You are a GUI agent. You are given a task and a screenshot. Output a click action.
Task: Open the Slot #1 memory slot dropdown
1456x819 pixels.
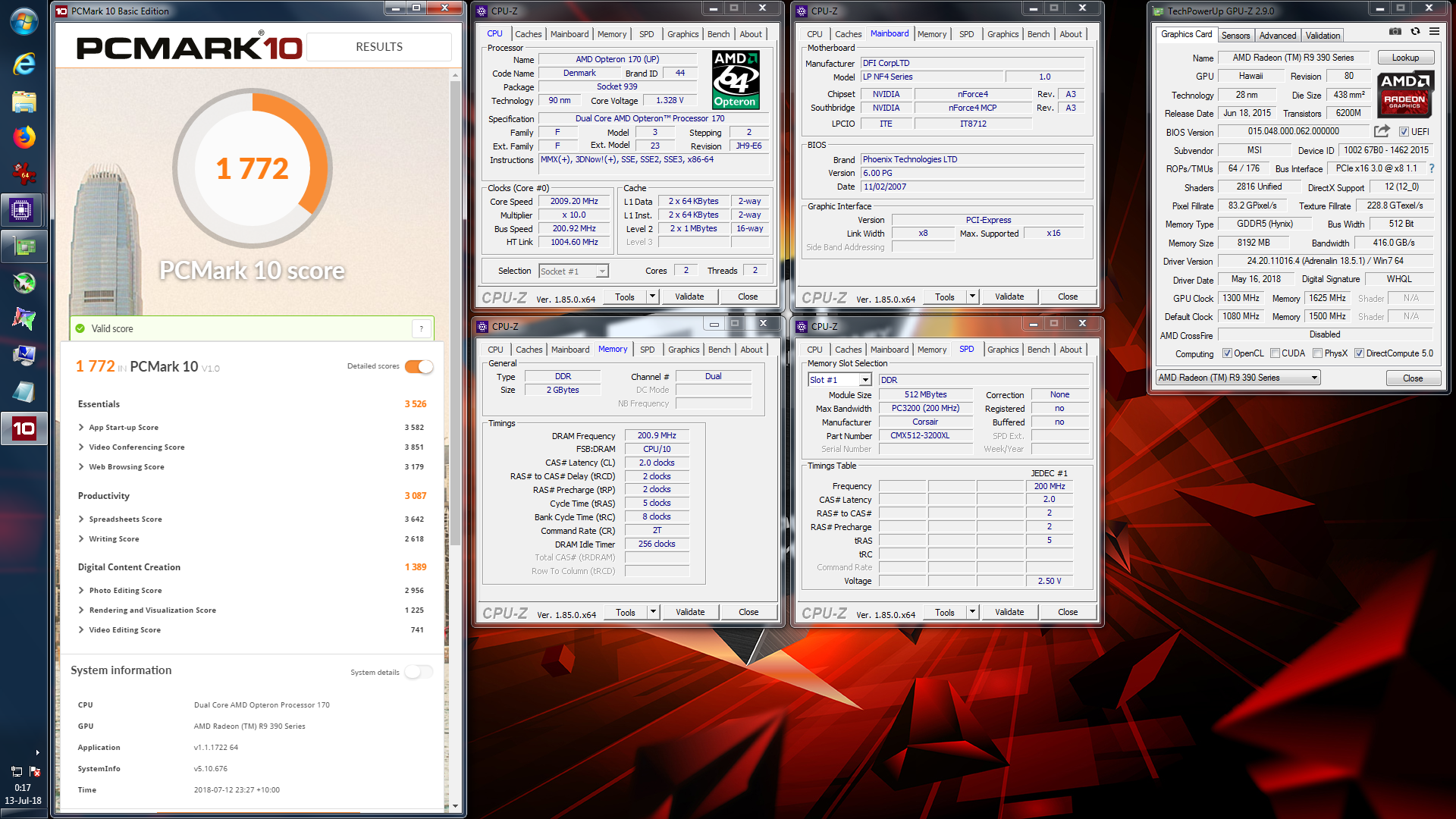point(839,380)
